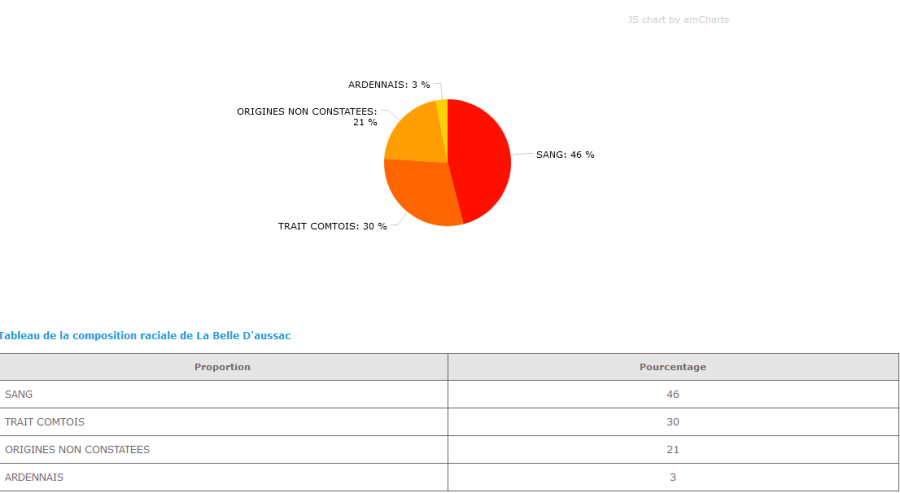The height and width of the screenshot is (493, 900).
Task: Click the 'Tableau de la composition raciale' heading
Action: point(145,336)
